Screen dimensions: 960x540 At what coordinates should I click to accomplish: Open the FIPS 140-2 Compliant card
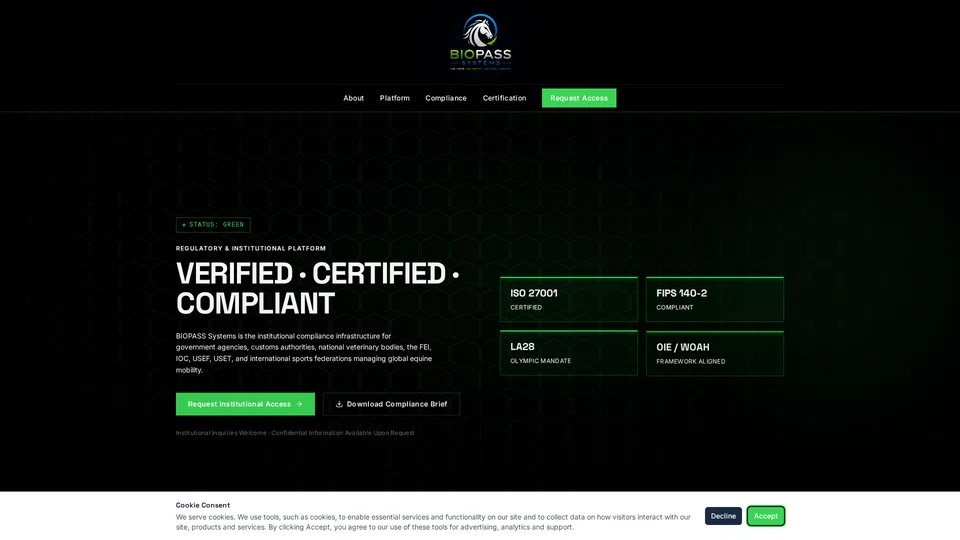tap(714, 299)
